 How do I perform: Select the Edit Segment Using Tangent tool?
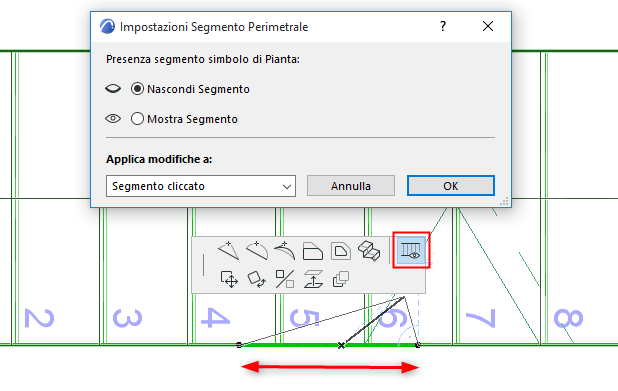tap(285, 251)
